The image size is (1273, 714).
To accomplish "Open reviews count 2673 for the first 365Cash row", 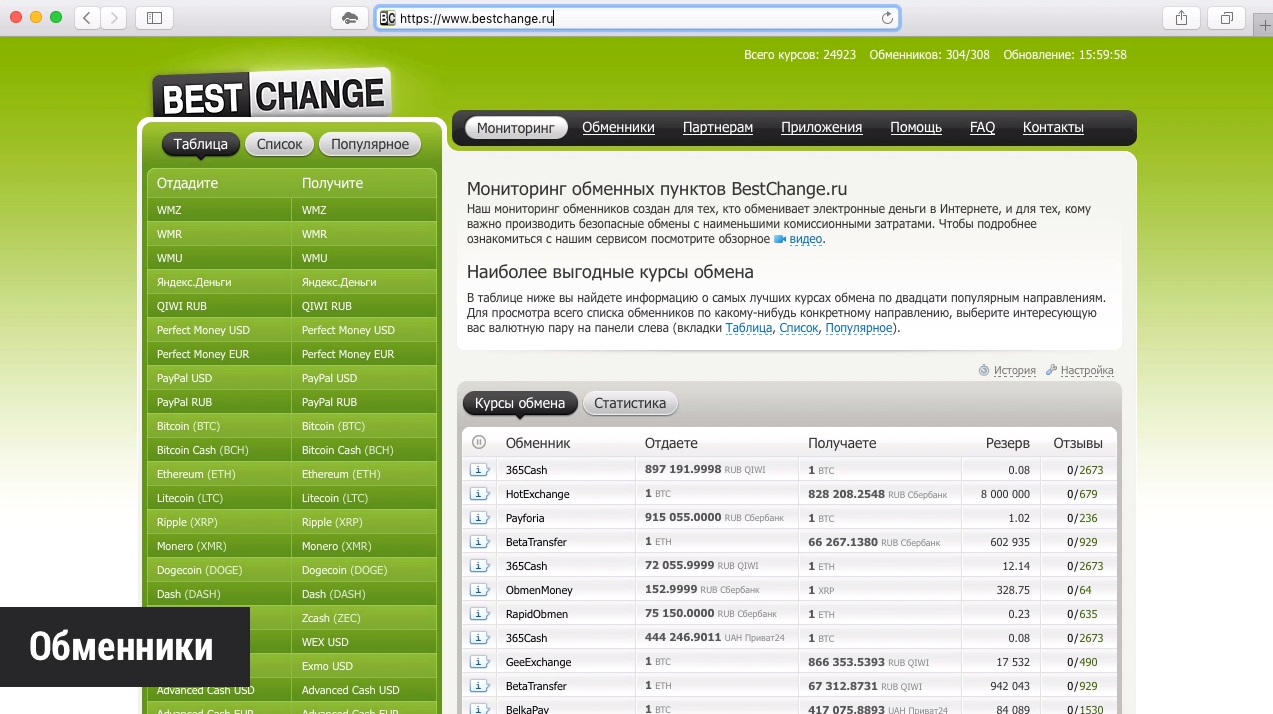I will 1090,470.
